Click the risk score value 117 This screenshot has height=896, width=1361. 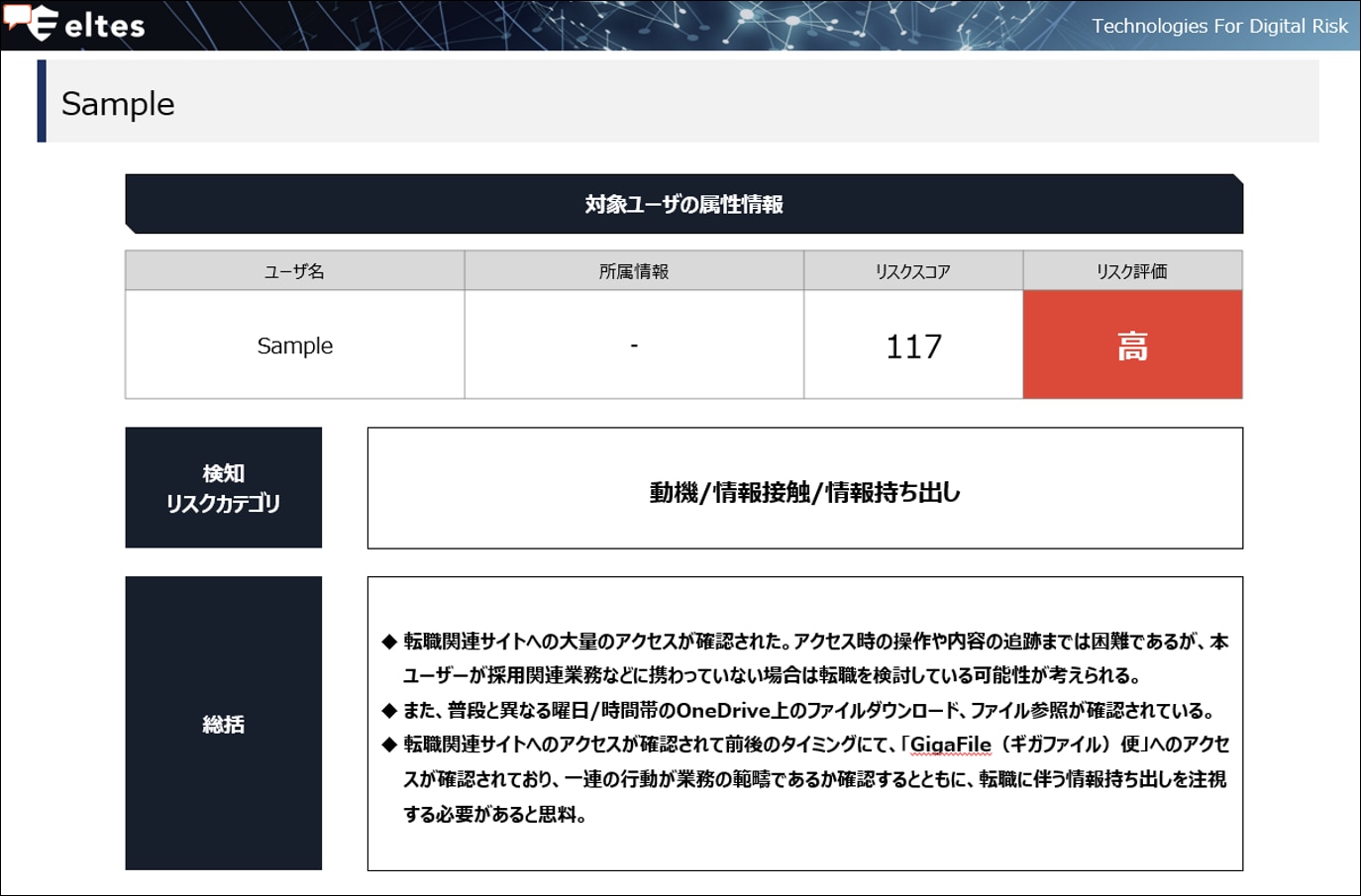pos(913,347)
